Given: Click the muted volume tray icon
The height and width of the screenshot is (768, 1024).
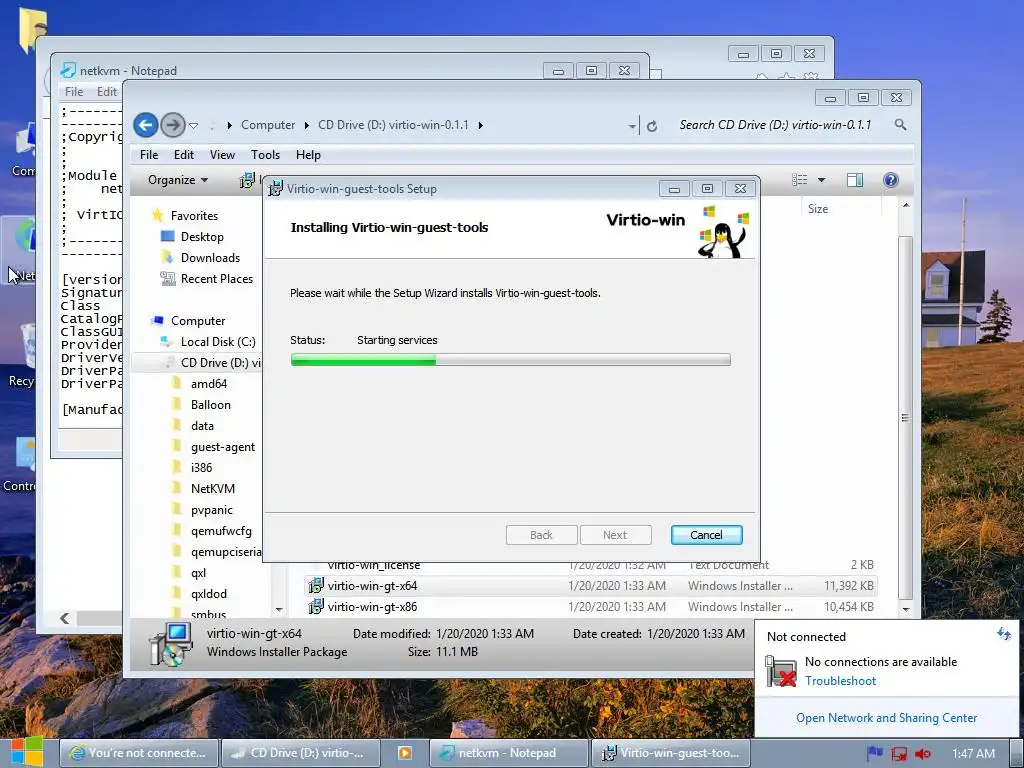Looking at the screenshot, I should 922,754.
